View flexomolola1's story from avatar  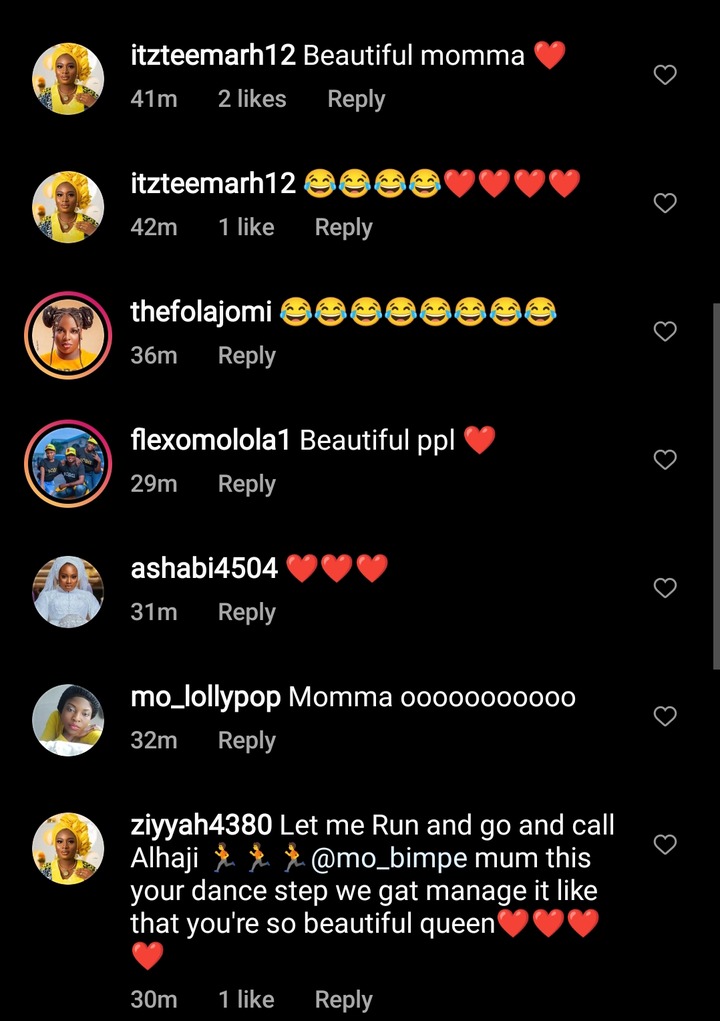[x=68, y=465]
